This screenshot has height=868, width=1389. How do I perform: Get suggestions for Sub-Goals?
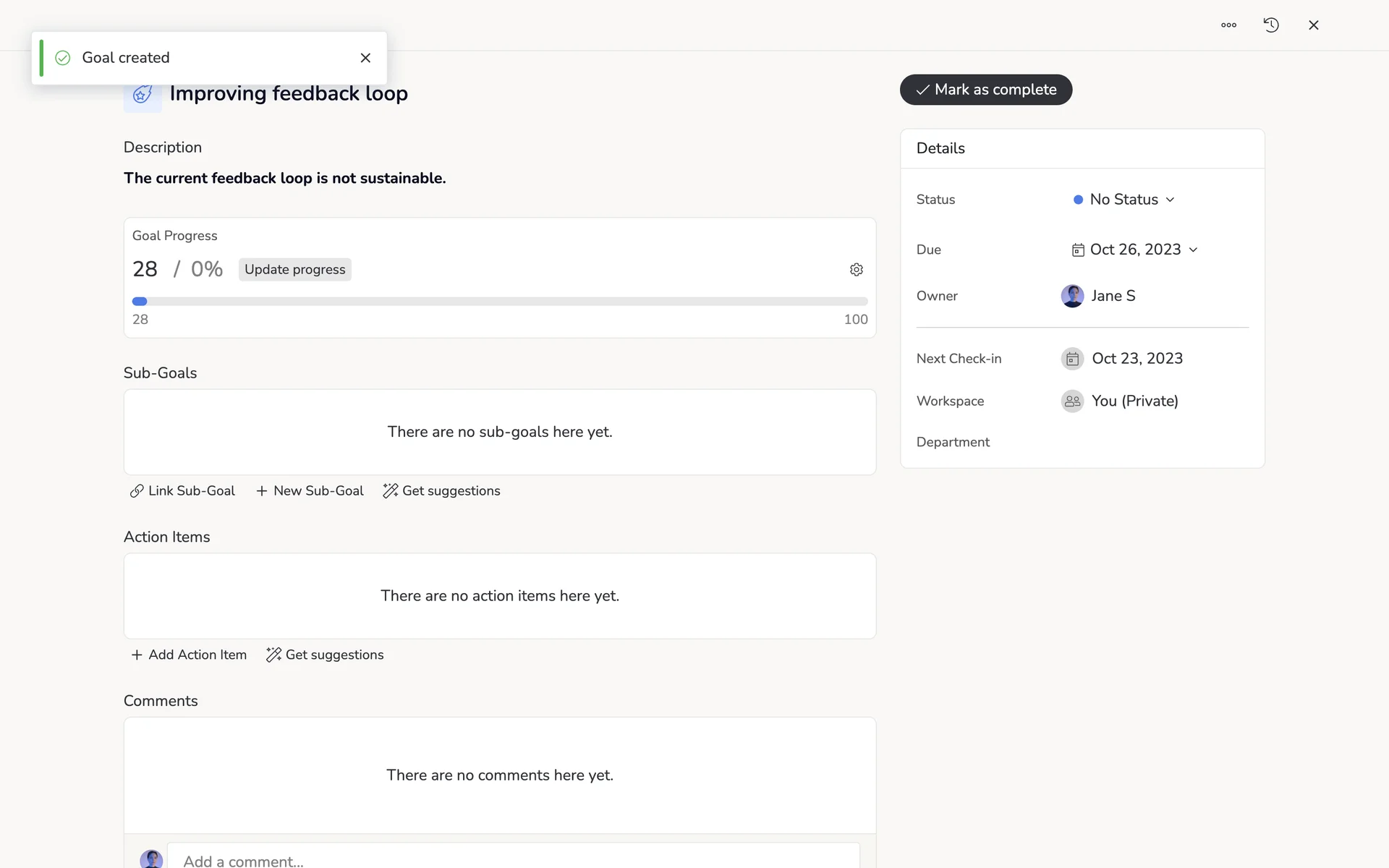pos(441,491)
